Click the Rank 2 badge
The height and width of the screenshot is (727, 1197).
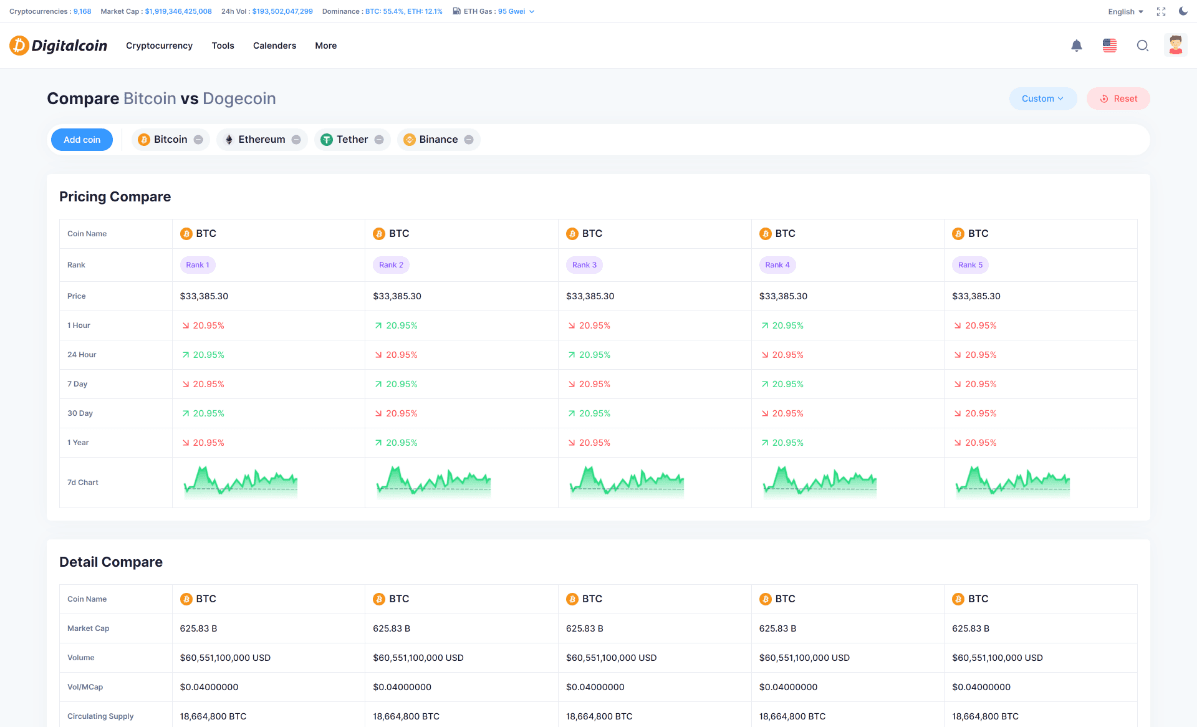pyautogui.click(x=391, y=265)
